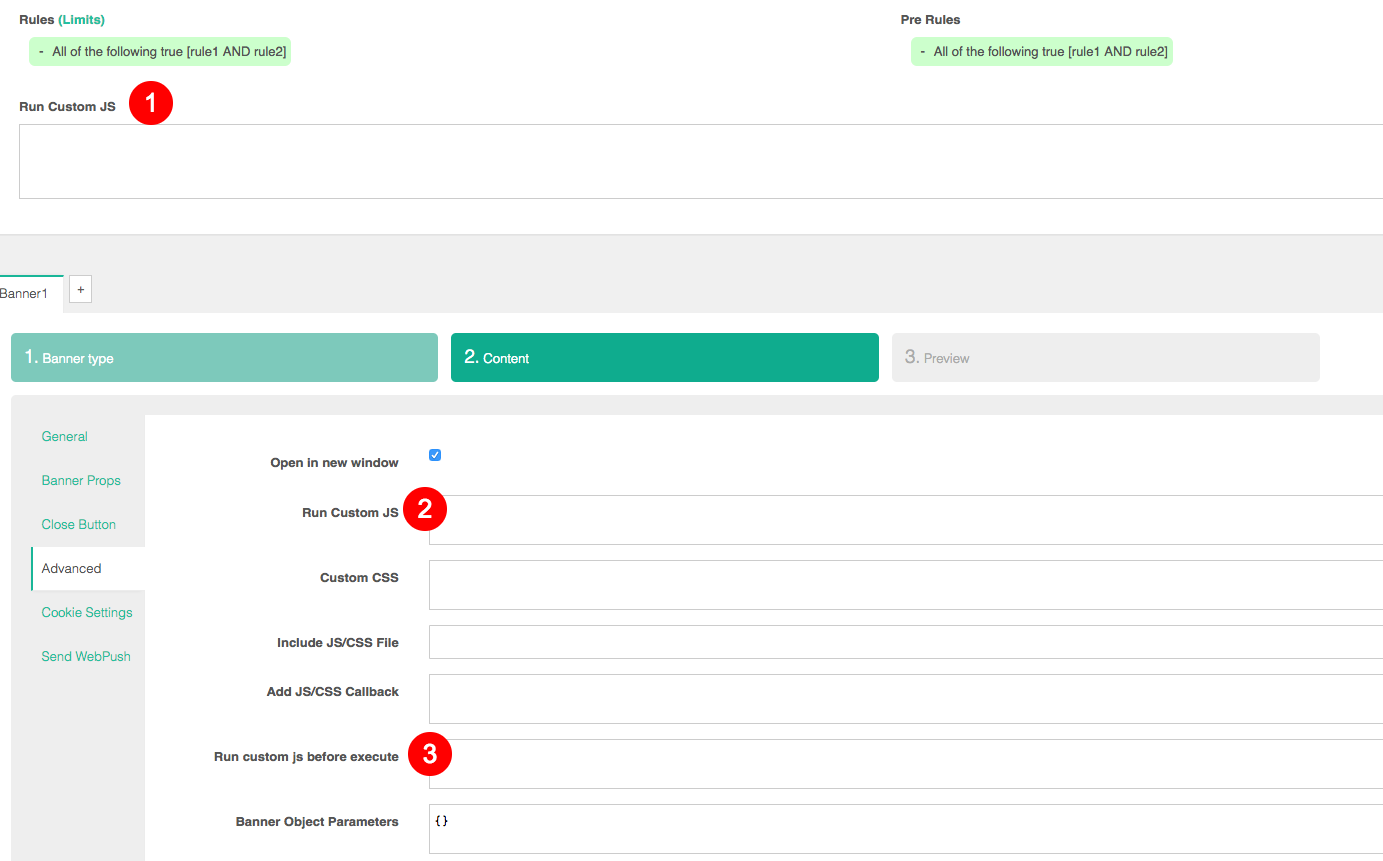This screenshot has width=1383, height=861.
Task: Click the 'Pre Rules' heading
Action: [931, 20]
